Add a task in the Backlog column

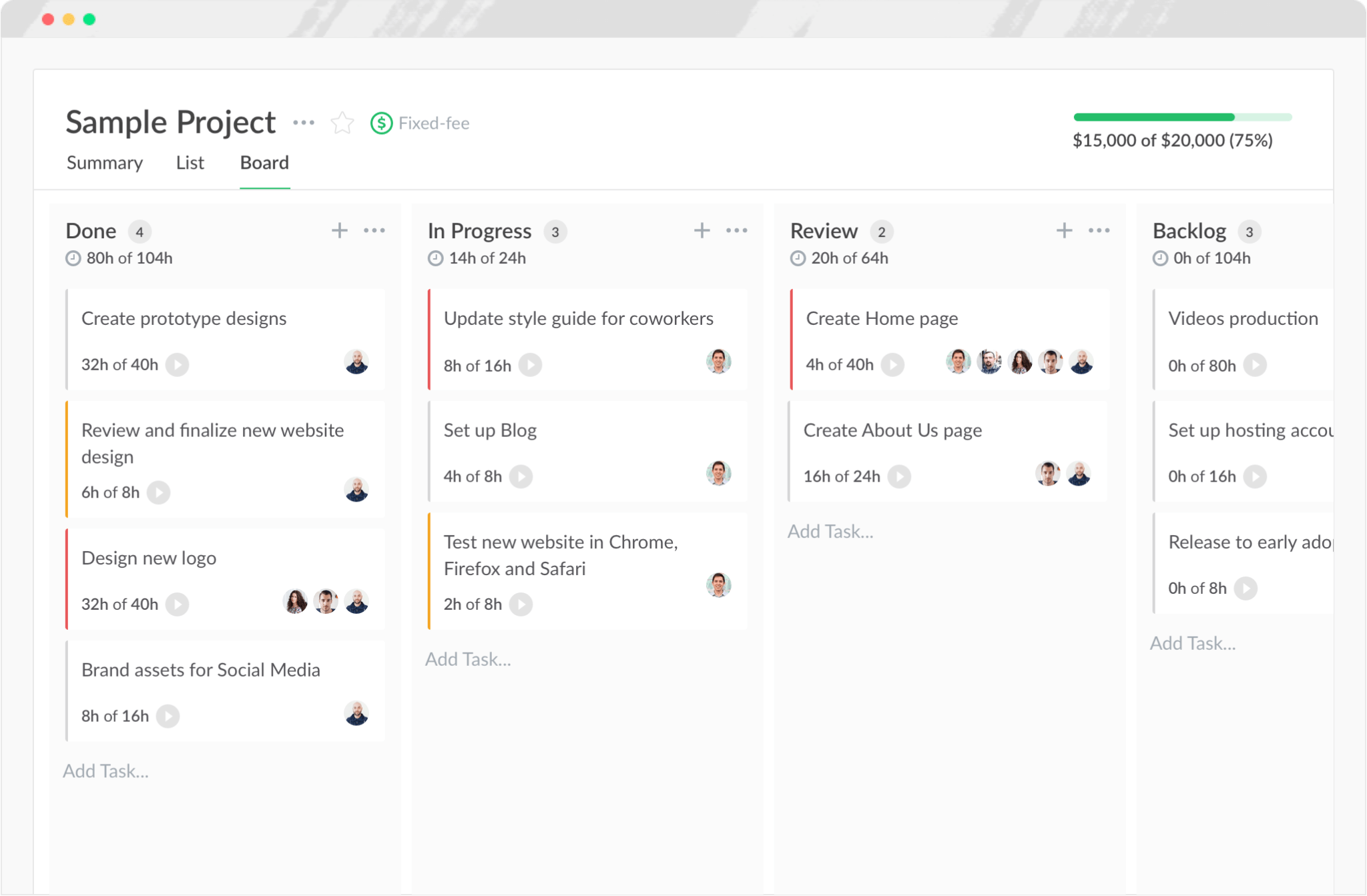pyautogui.click(x=1193, y=642)
